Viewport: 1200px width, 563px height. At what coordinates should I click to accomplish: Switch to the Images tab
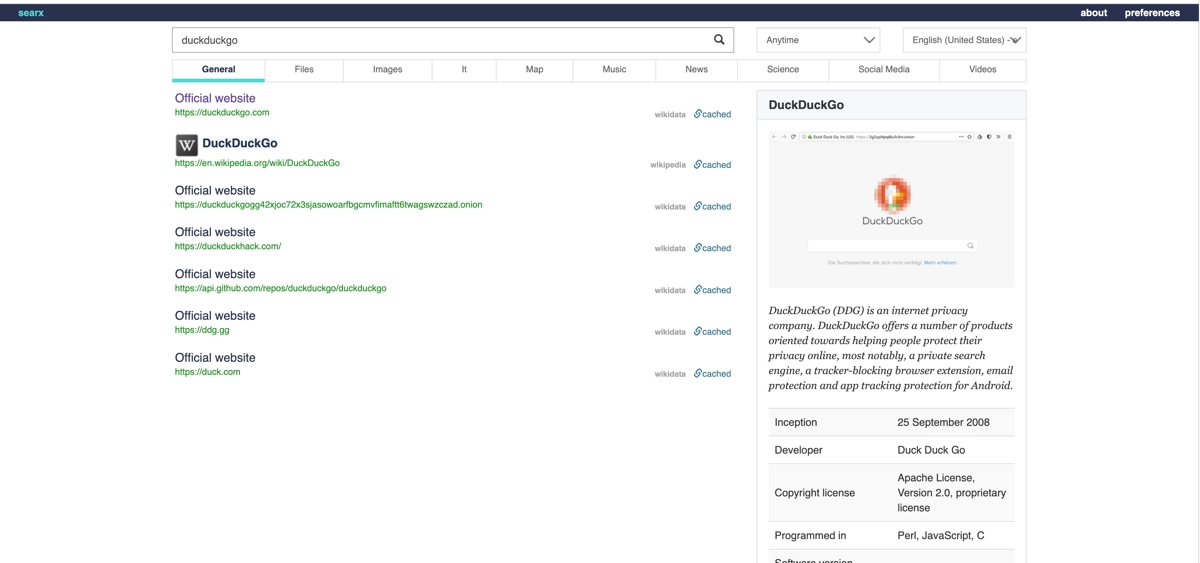(387, 70)
